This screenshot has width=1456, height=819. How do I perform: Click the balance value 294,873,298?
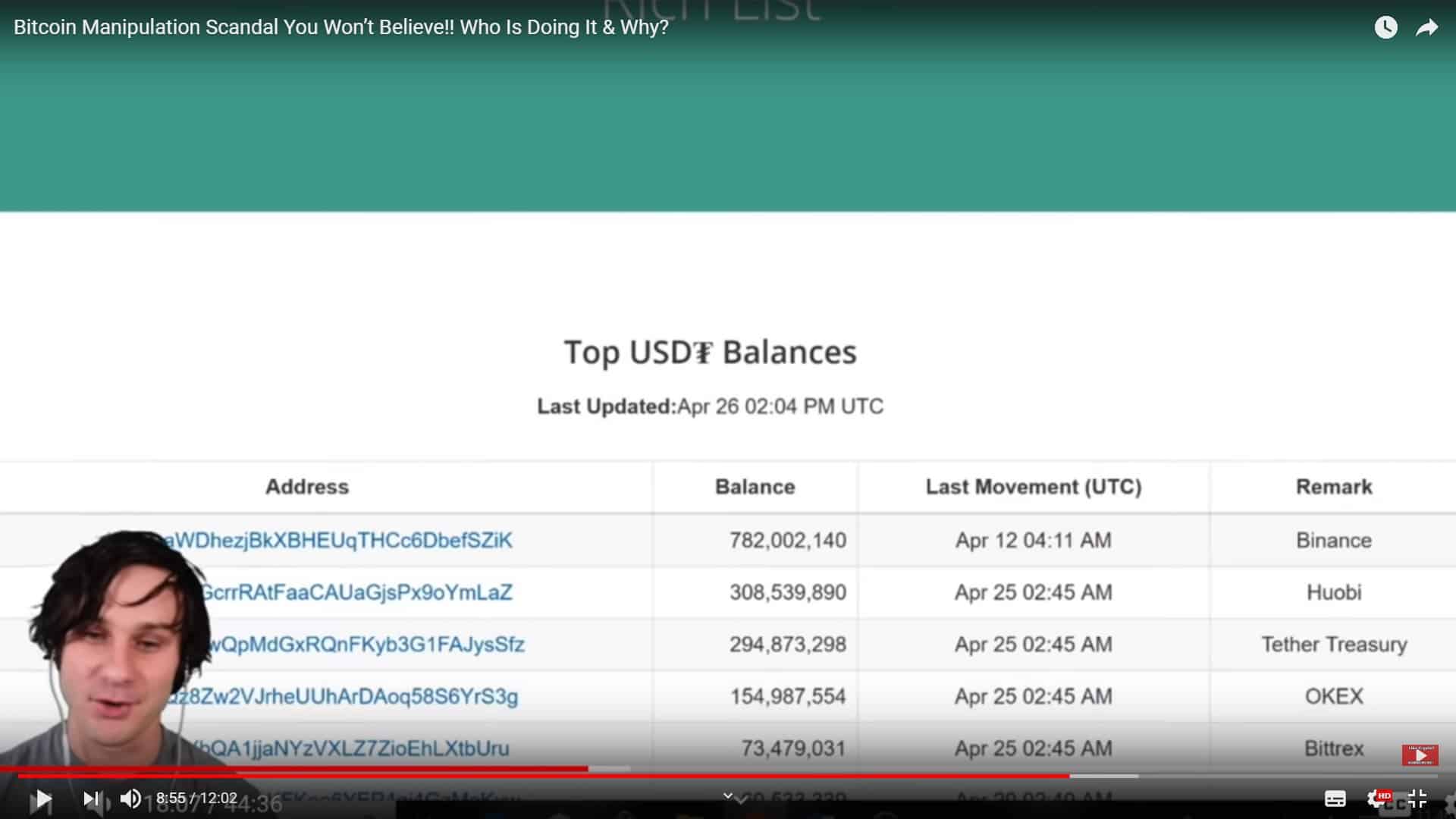pos(788,645)
